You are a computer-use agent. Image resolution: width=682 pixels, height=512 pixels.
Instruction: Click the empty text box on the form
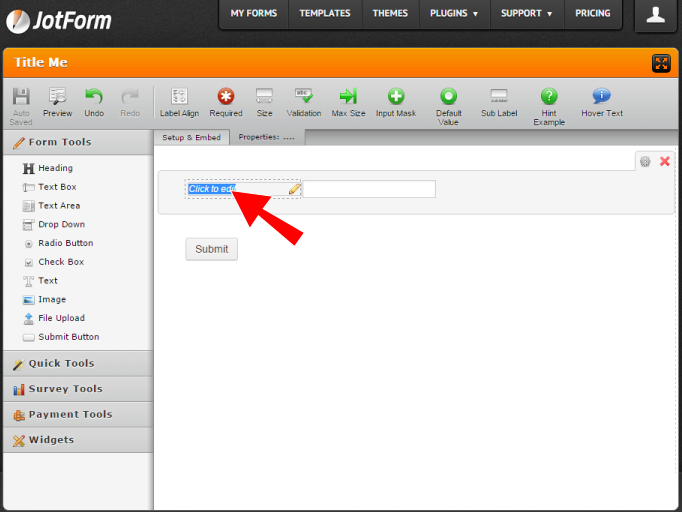click(x=369, y=189)
